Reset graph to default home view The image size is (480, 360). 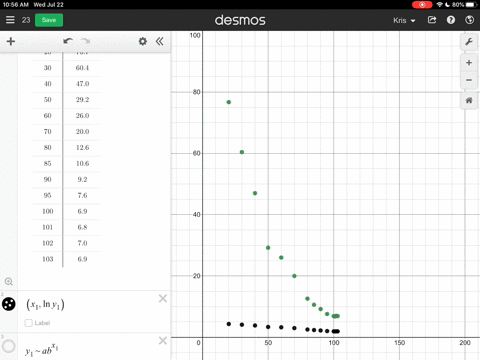tap(469, 100)
